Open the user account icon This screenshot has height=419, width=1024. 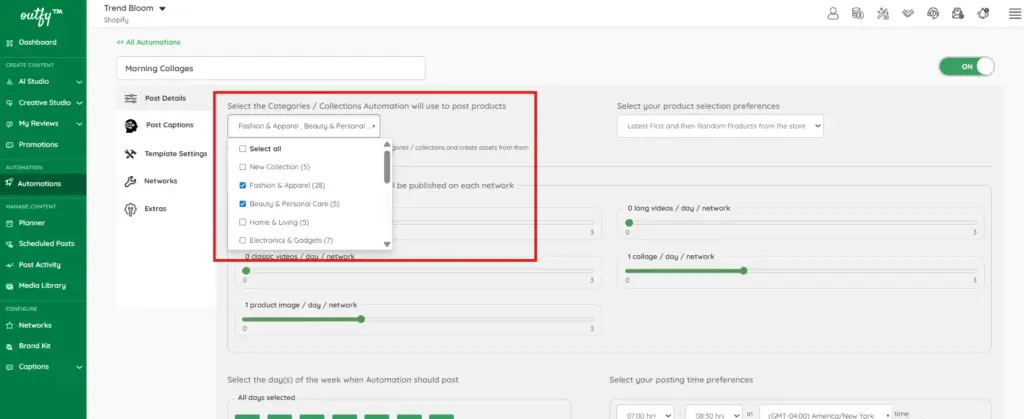[x=833, y=13]
